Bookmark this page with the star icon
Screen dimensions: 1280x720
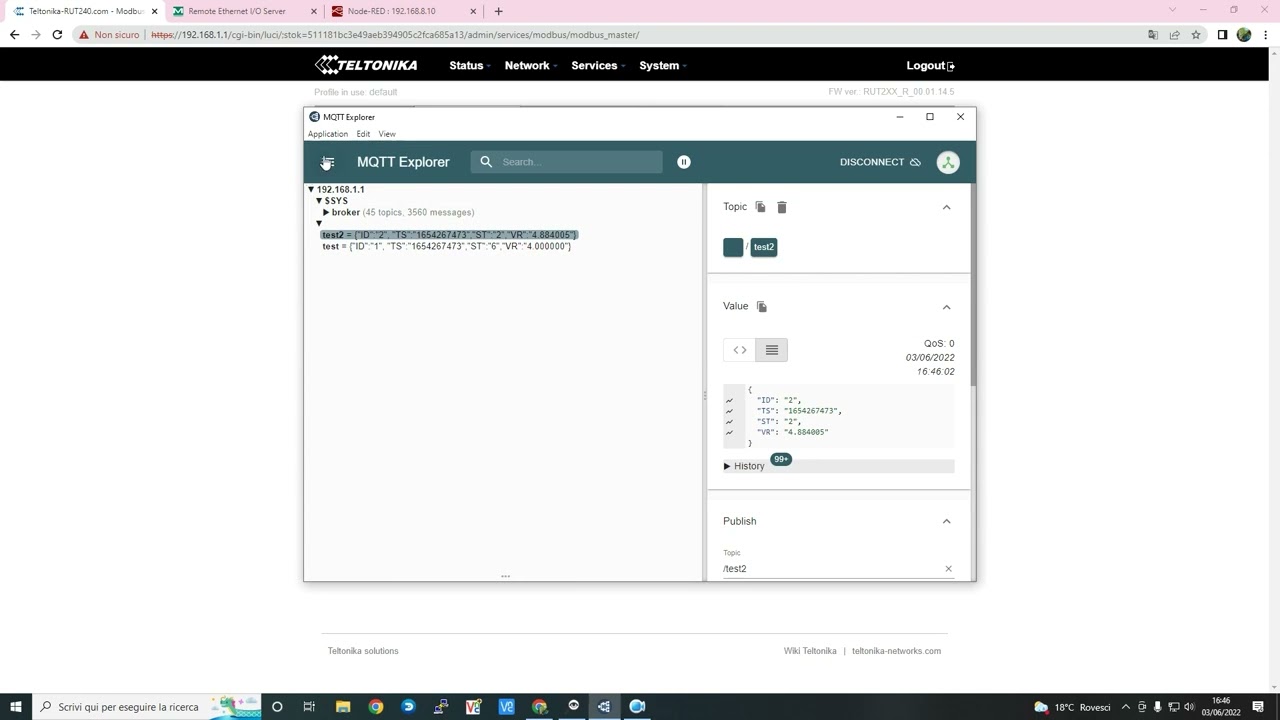click(x=1195, y=35)
